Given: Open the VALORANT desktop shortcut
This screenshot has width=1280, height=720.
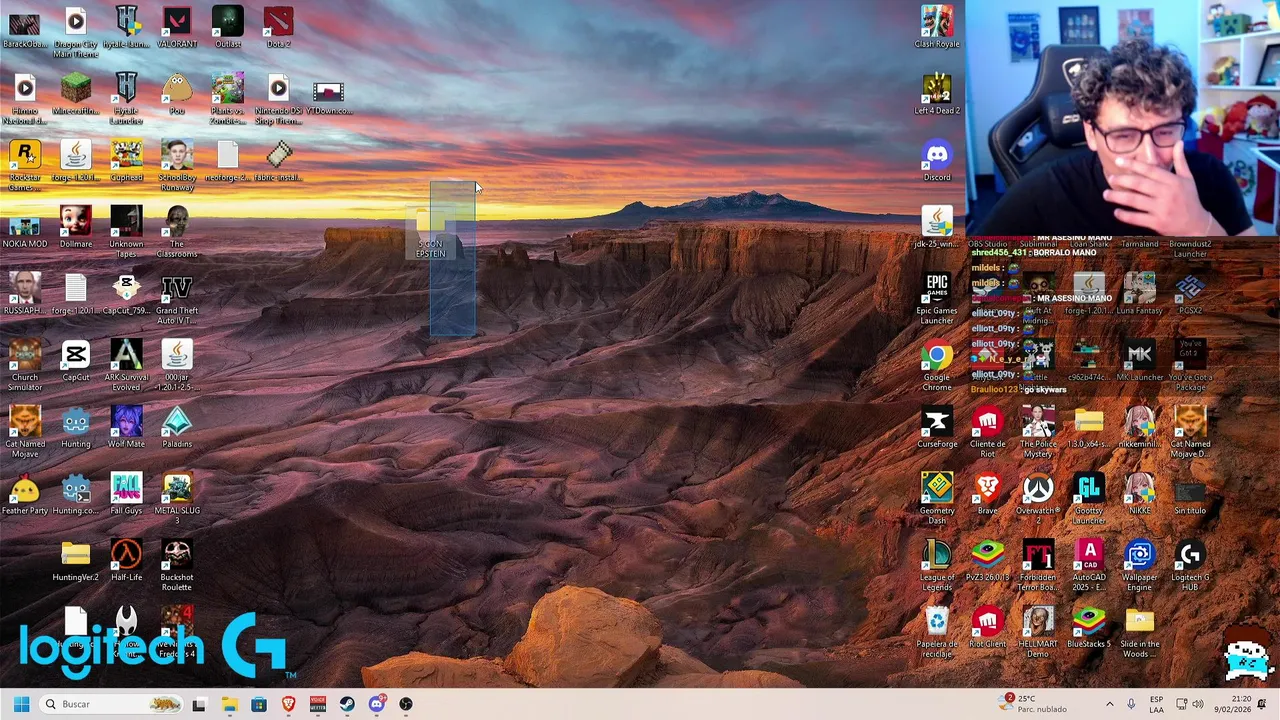Looking at the screenshot, I should click(x=177, y=27).
